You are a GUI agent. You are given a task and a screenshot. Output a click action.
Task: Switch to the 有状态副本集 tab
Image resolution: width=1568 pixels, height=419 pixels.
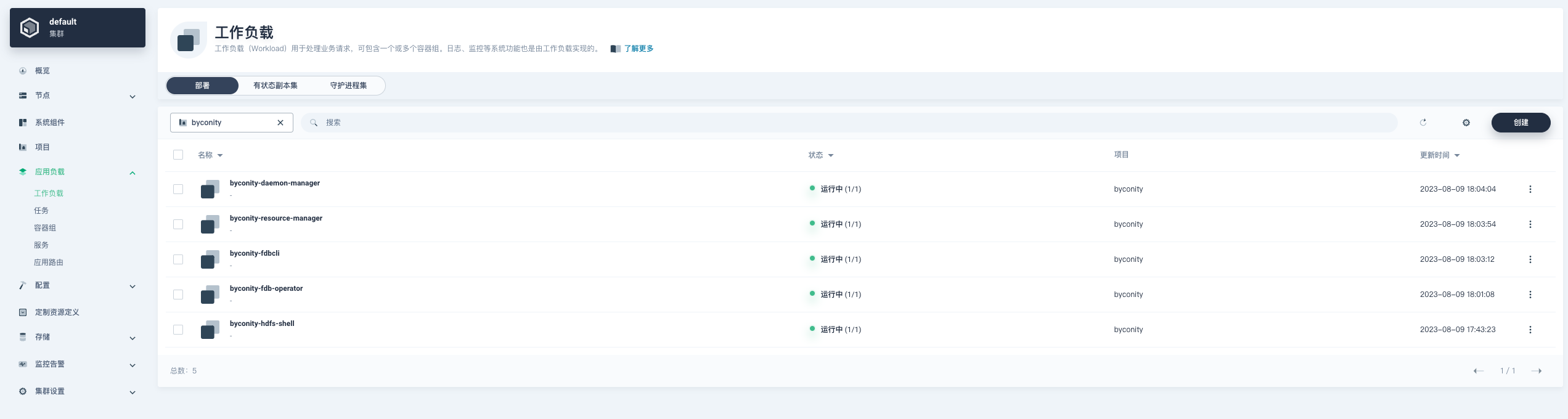pyautogui.click(x=275, y=86)
